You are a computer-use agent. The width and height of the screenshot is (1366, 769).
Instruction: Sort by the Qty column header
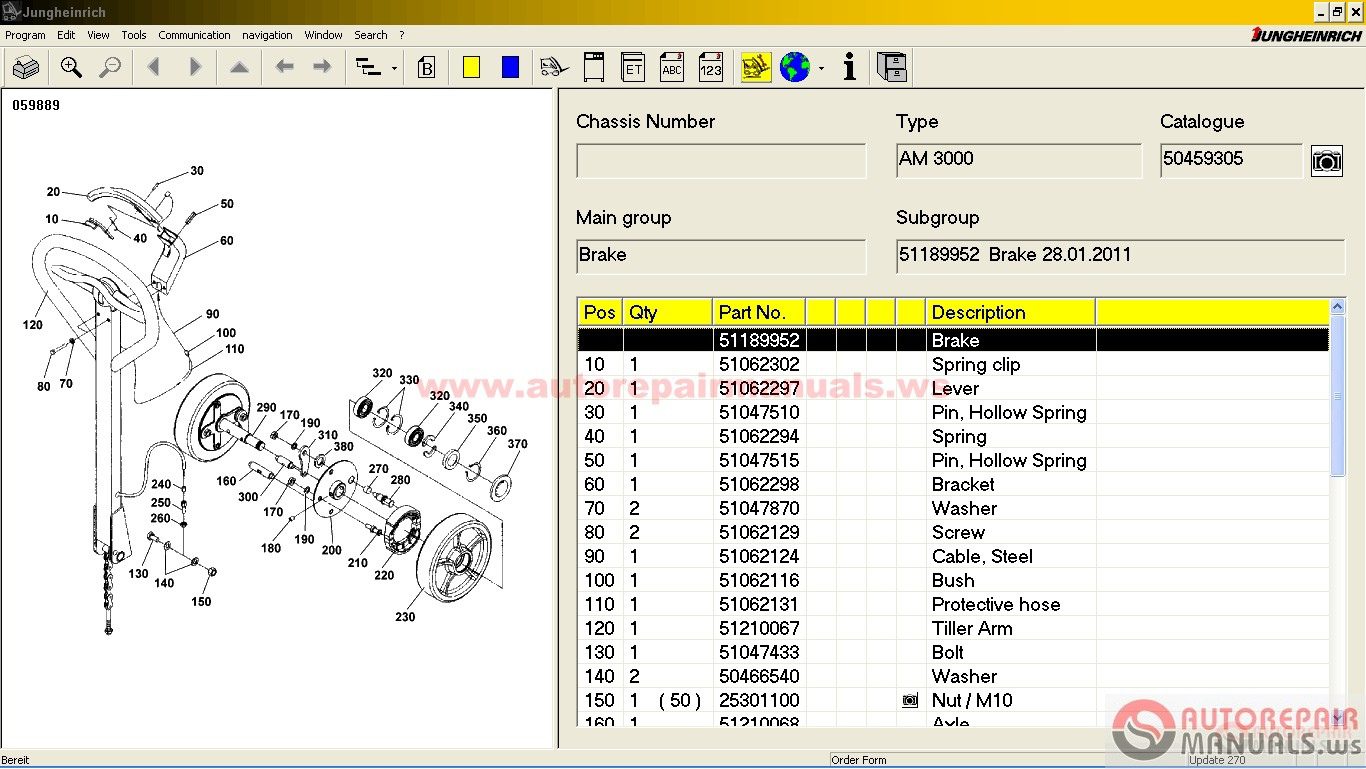pos(668,312)
